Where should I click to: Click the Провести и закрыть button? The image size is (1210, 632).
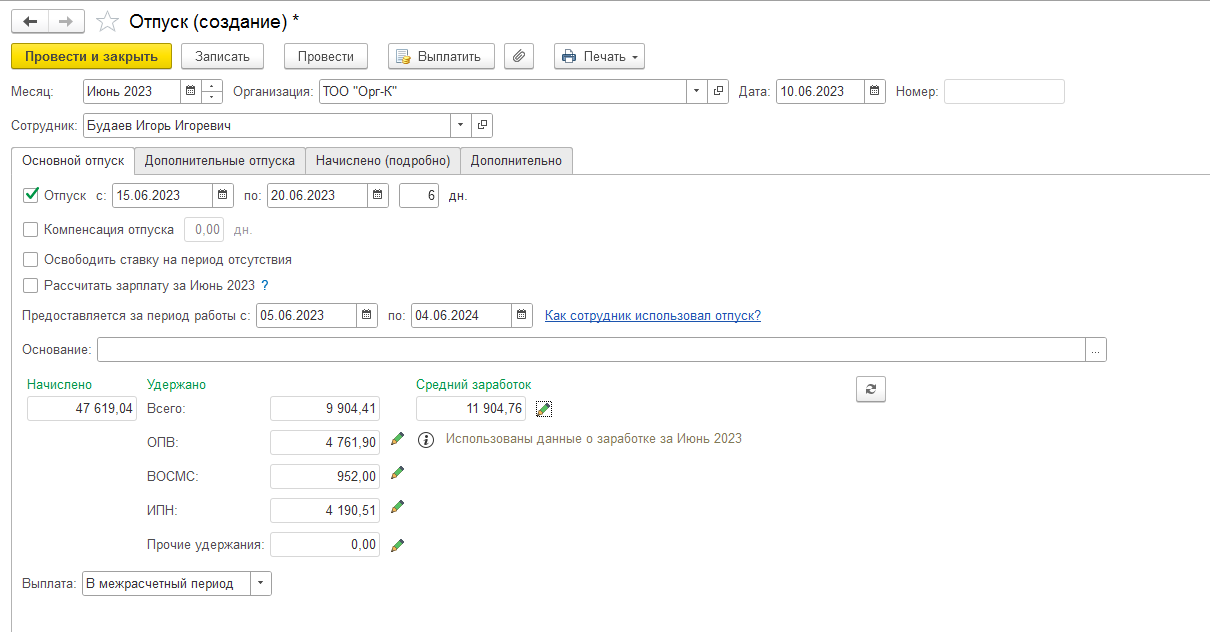(x=92, y=57)
